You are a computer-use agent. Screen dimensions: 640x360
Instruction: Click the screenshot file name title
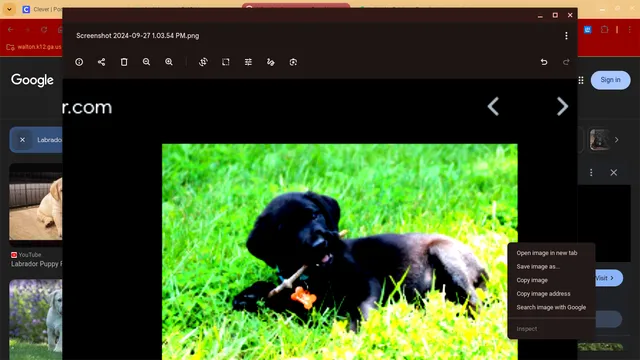(x=138, y=36)
